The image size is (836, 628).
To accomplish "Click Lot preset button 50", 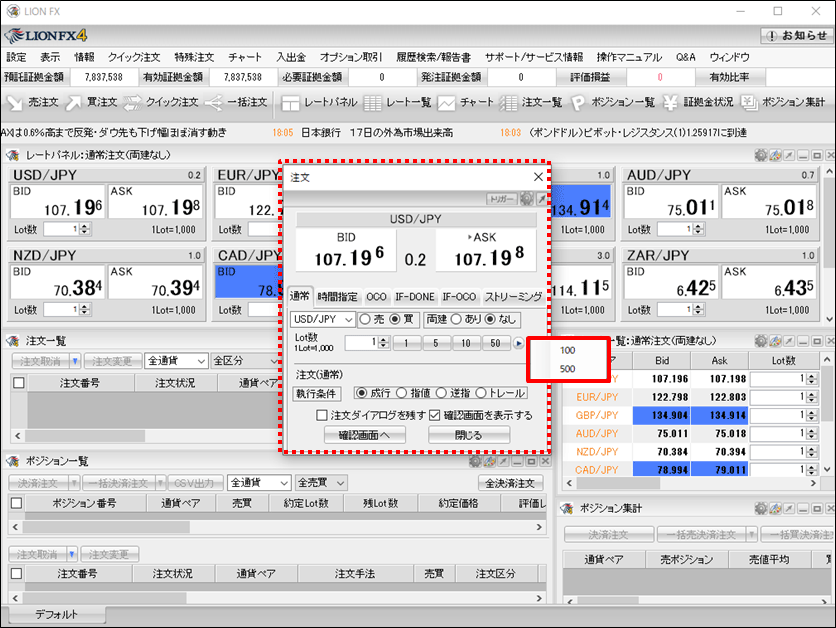I will [x=495, y=343].
